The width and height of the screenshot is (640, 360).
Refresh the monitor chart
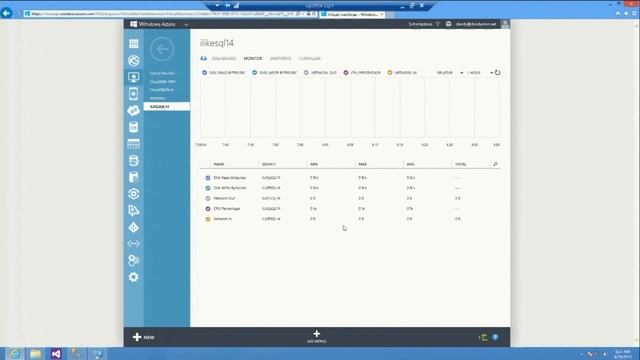[x=497, y=73]
